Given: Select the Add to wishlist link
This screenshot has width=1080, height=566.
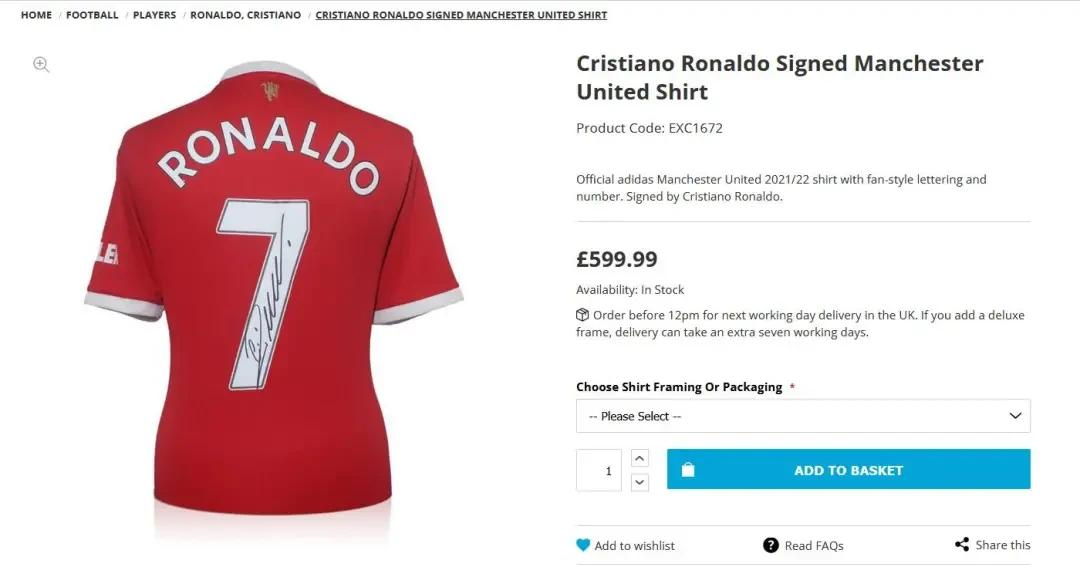Looking at the screenshot, I should click(634, 545).
